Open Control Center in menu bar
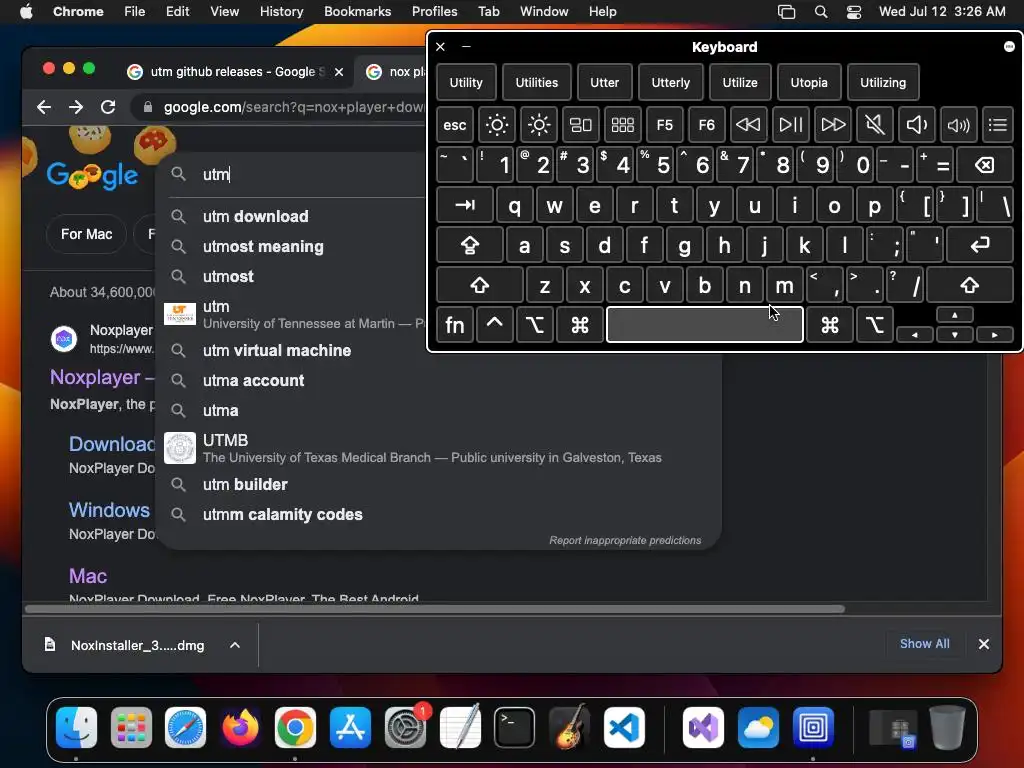The image size is (1024, 768). [x=854, y=11]
